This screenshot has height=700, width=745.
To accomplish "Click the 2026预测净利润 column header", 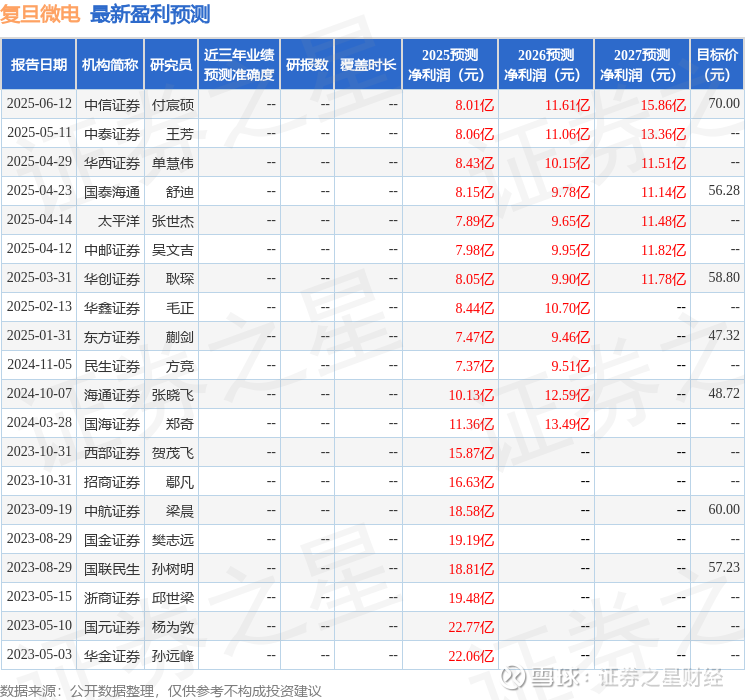I will pyautogui.click(x=546, y=65).
